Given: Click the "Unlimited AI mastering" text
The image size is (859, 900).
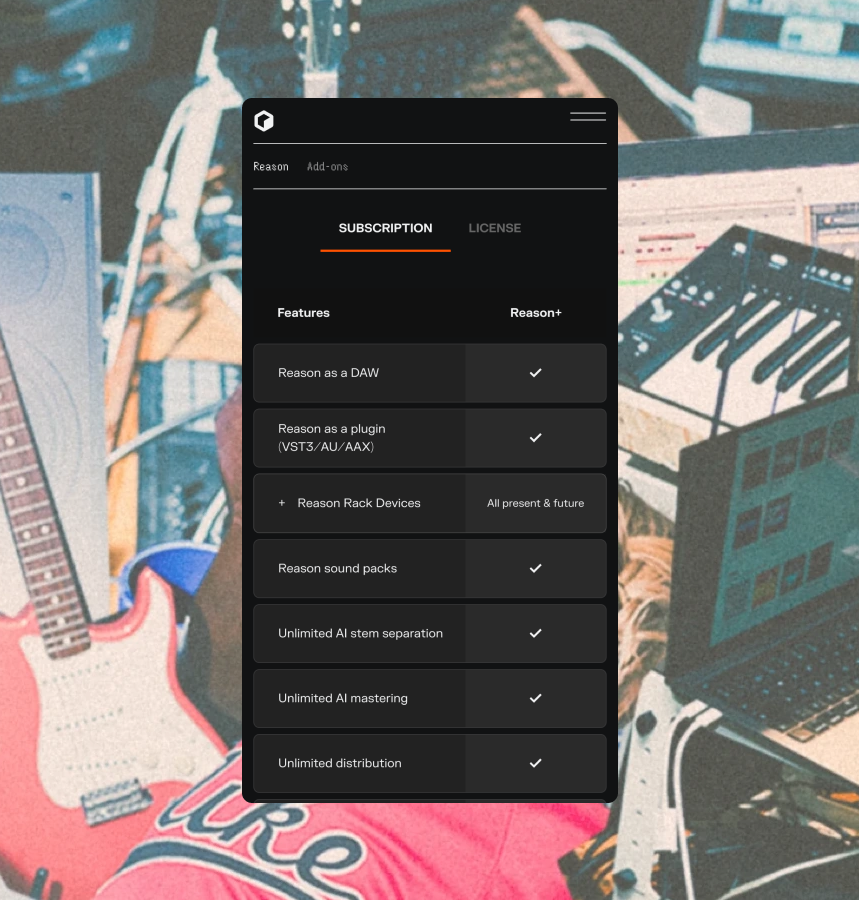Looking at the screenshot, I should coord(343,698).
